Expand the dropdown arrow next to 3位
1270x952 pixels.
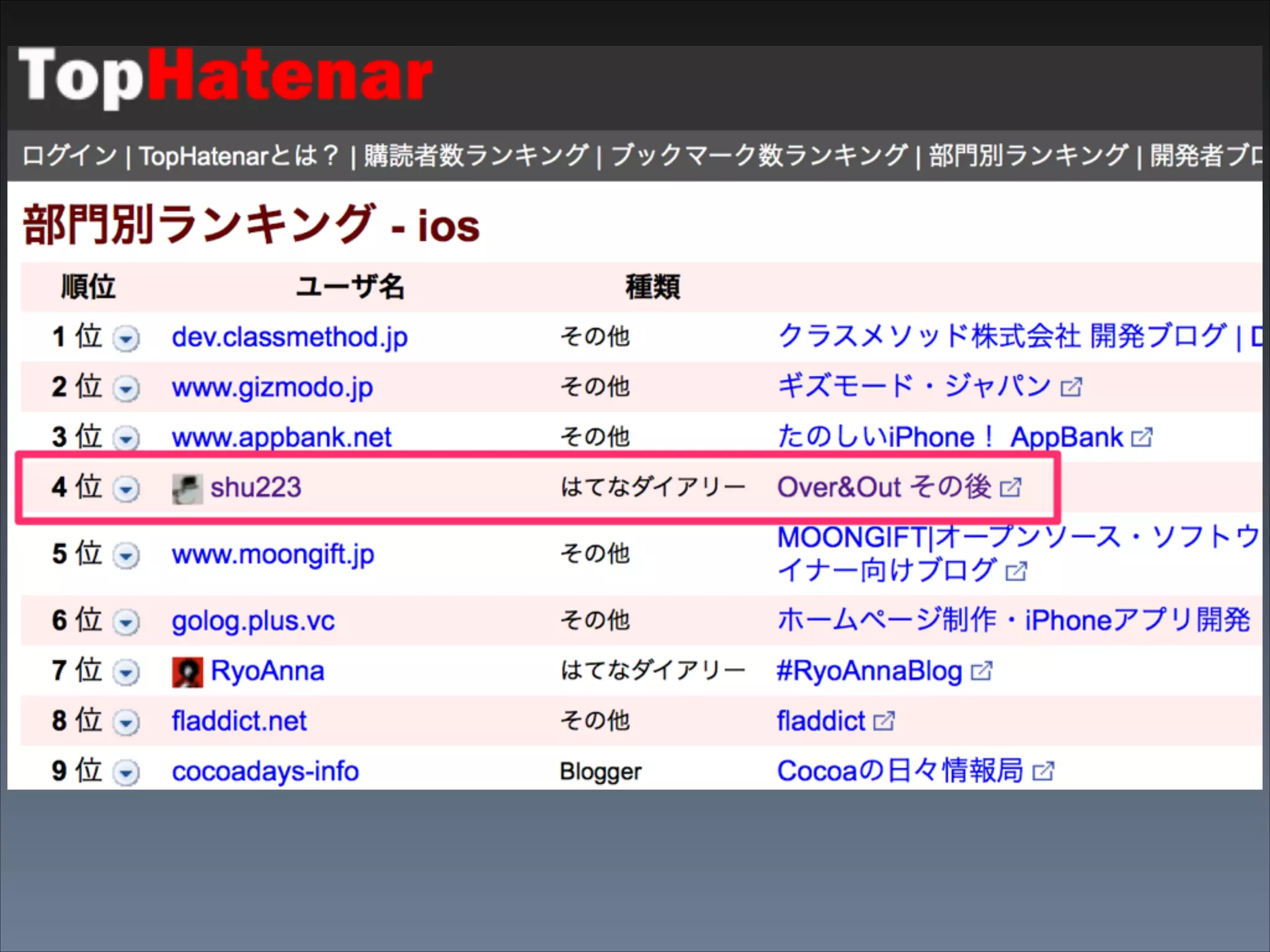pyautogui.click(x=126, y=439)
